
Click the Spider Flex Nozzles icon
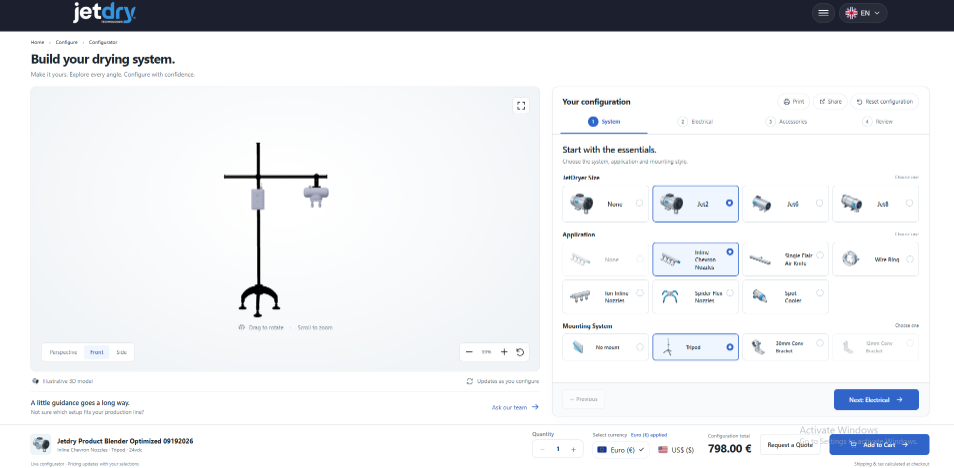pos(670,297)
